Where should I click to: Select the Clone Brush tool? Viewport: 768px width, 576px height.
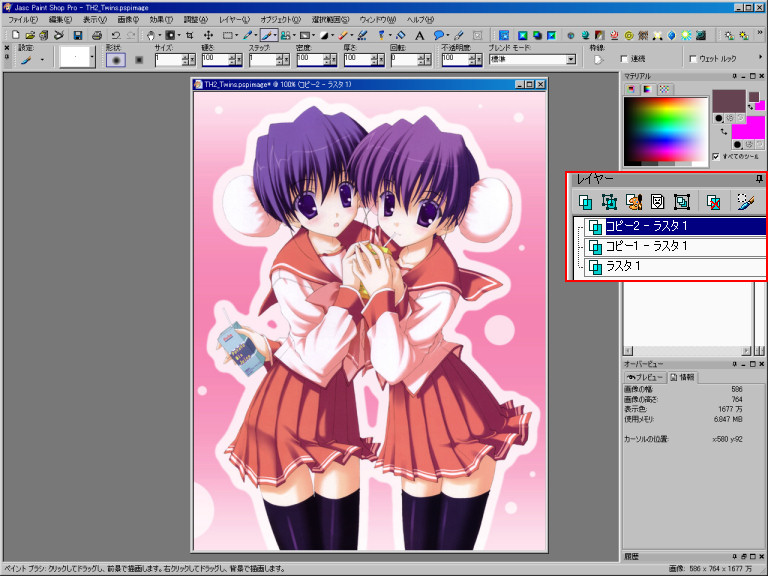point(285,35)
